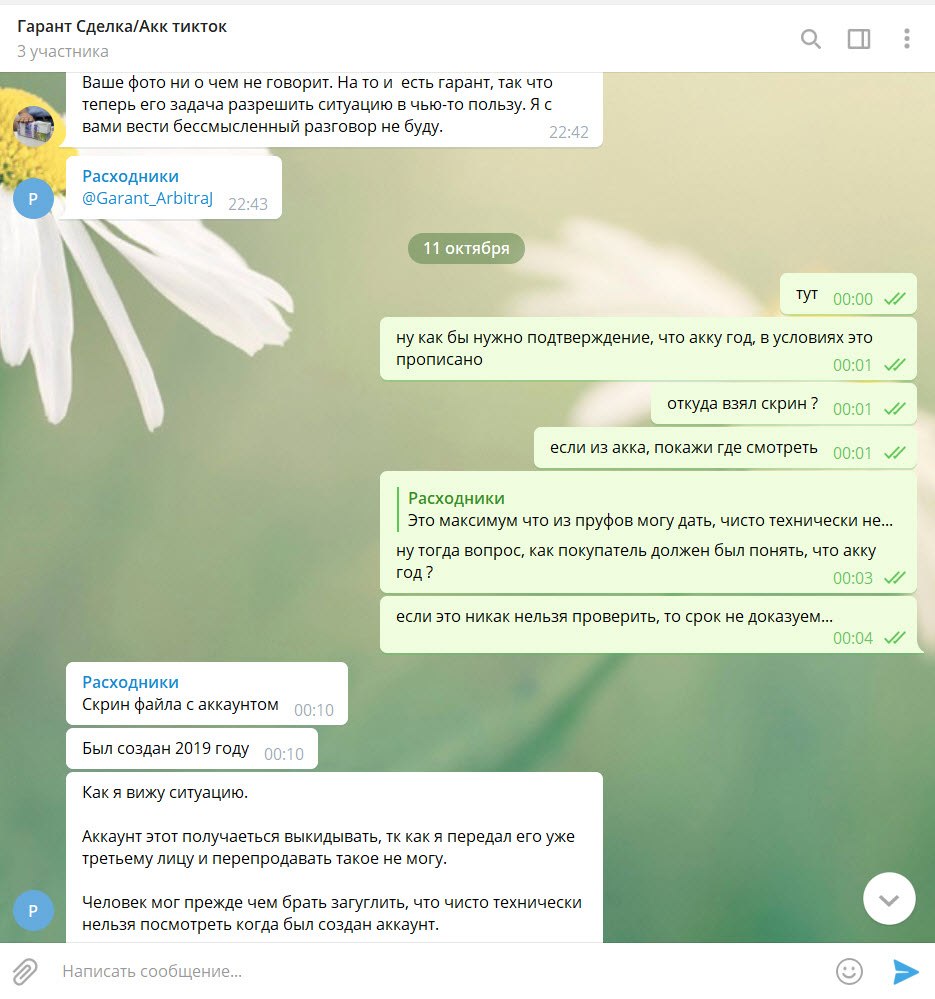Send message with arrow icon

pyautogui.click(x=905, y=972)
